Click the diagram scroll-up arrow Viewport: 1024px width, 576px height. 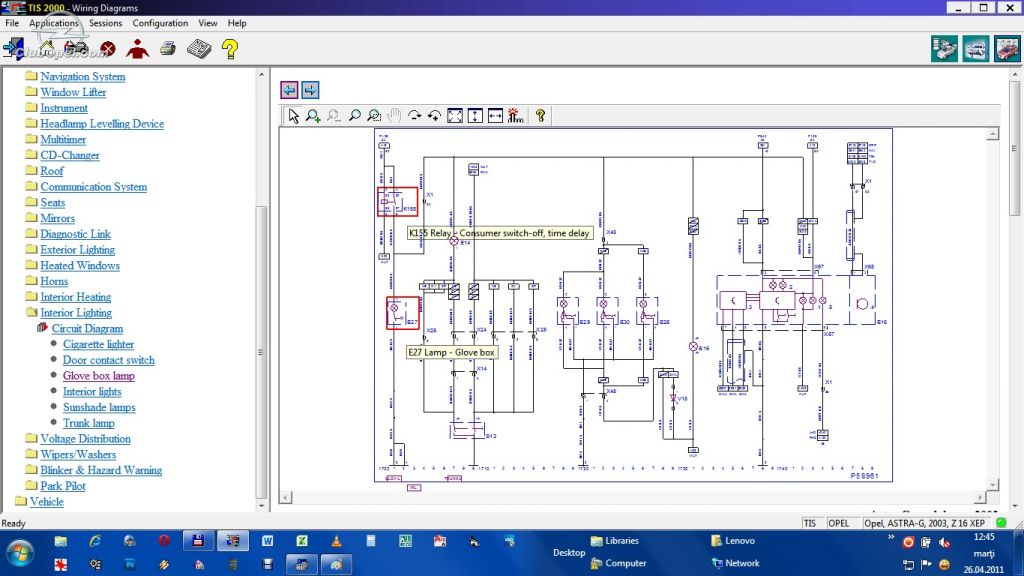pyautogui.click(x=993, y=134)
